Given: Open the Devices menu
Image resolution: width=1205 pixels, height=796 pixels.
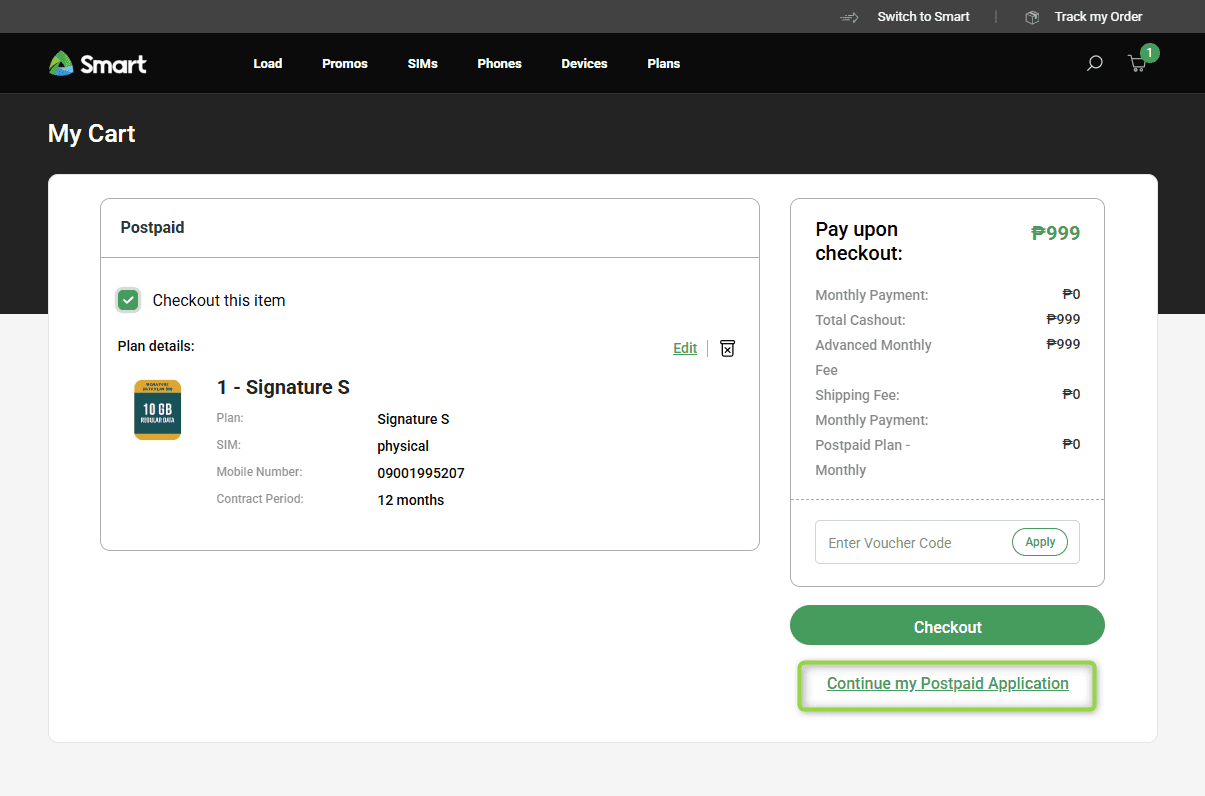Looking at the screenshot, I should (585, 64).
